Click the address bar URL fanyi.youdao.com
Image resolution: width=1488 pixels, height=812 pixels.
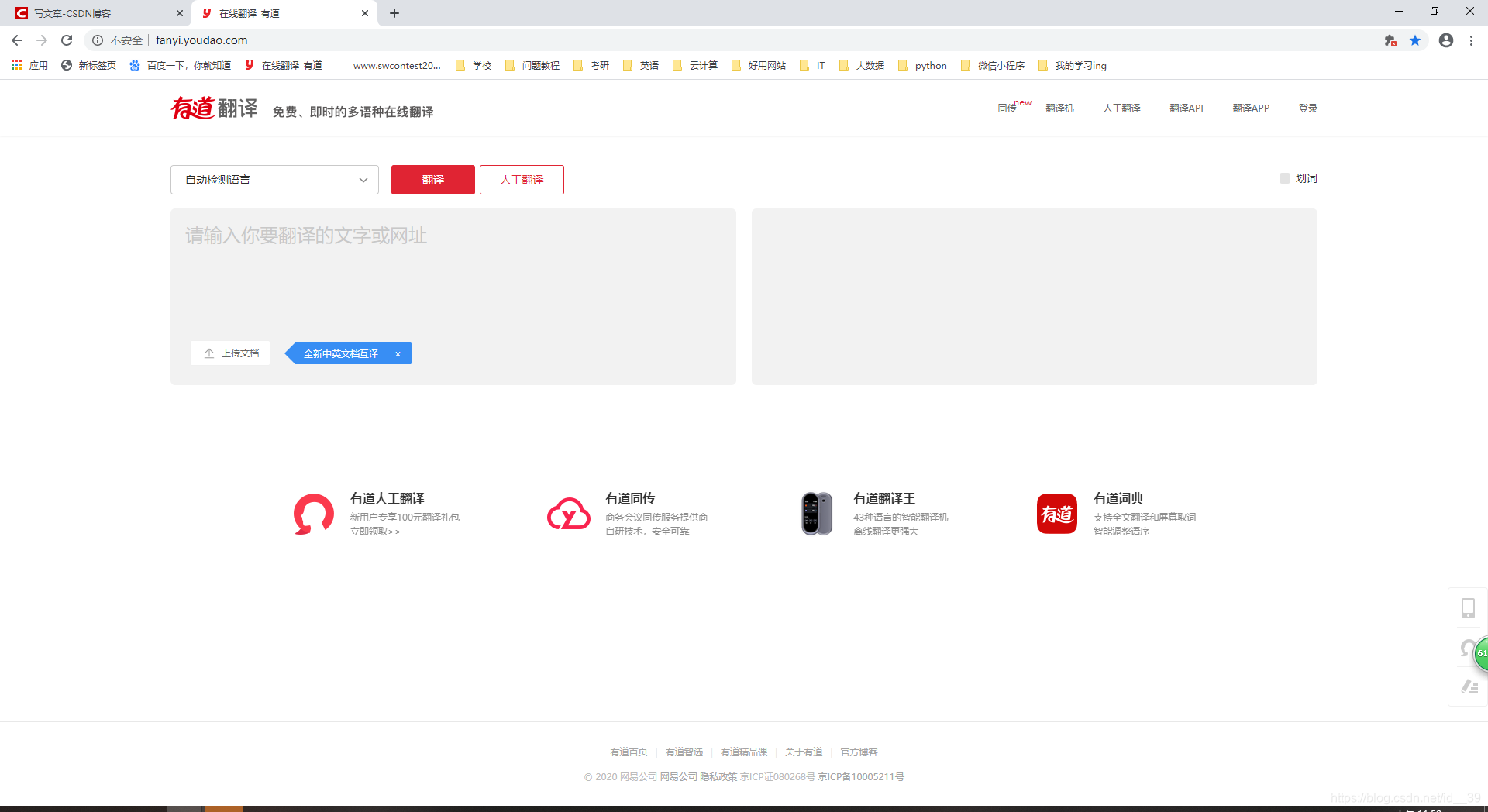click(201, 40)
